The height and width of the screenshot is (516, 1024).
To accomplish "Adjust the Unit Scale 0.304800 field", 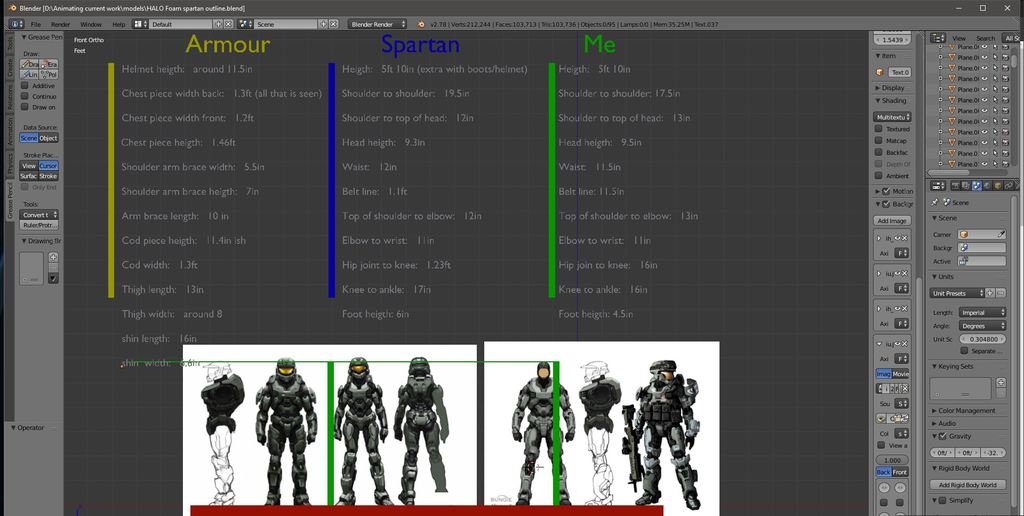I will pyautogui.click(x=982, y=339).
